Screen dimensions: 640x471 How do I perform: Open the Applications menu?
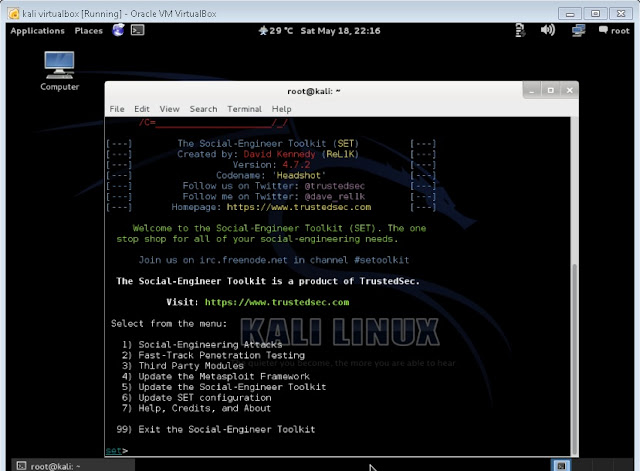37,31
